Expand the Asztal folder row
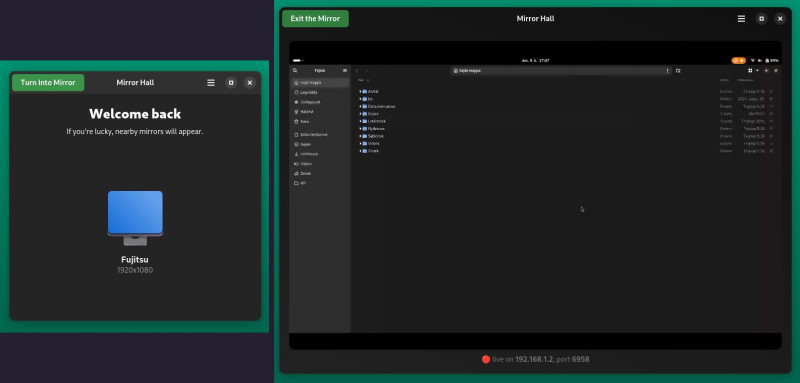 (360, 91)
